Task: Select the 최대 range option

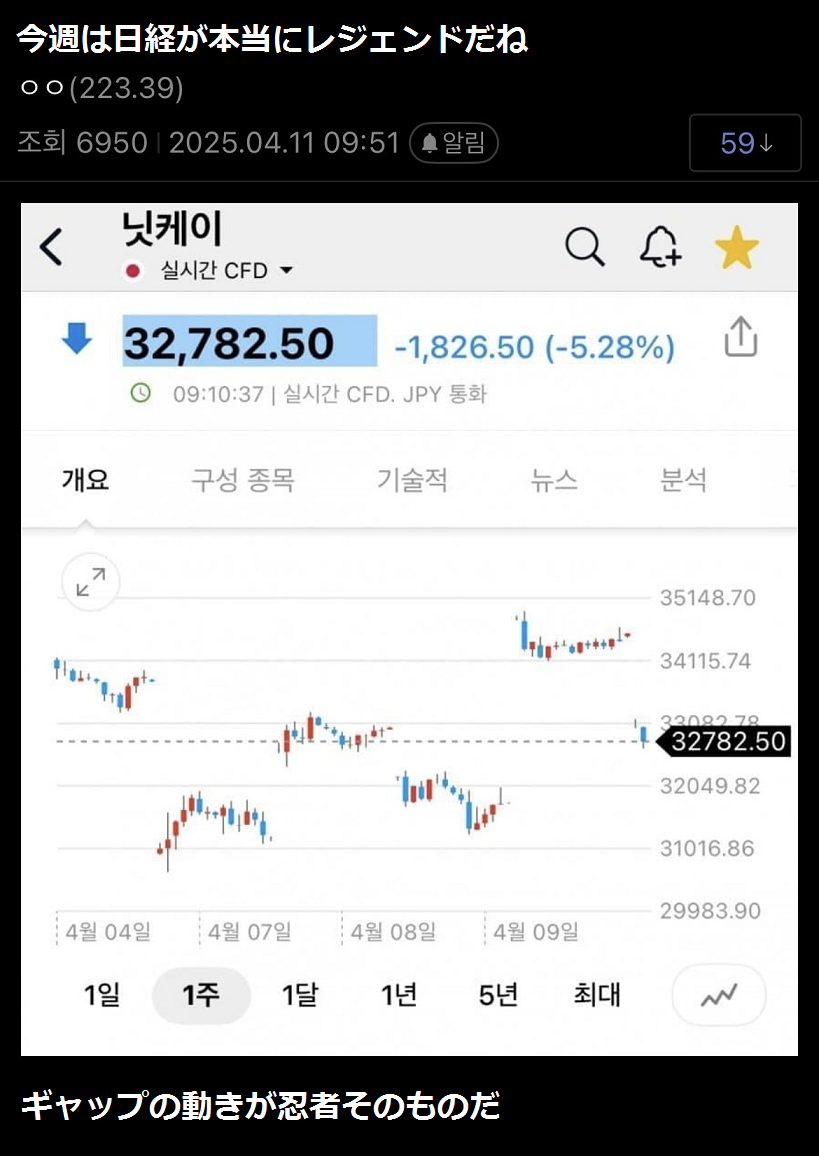Action: pos(597,995)
